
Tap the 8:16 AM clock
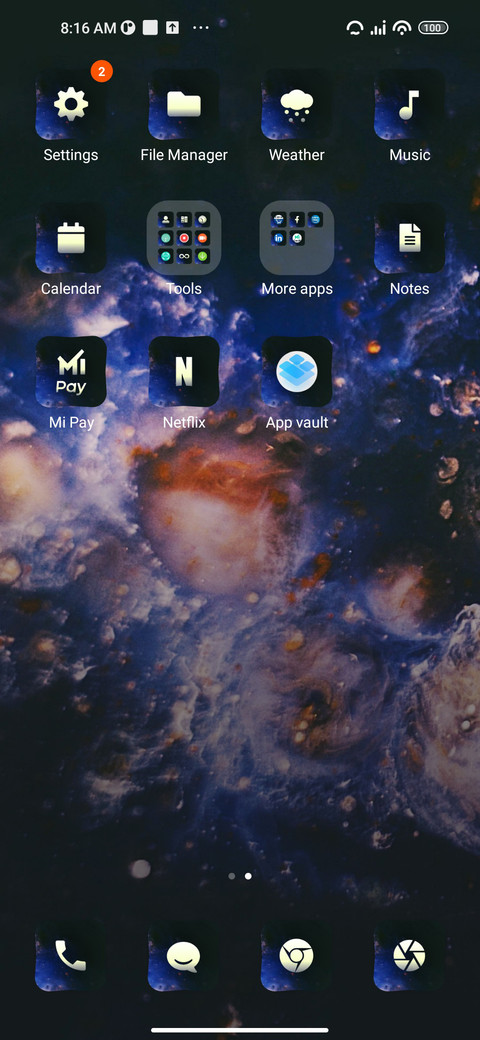tap(88, 28)
